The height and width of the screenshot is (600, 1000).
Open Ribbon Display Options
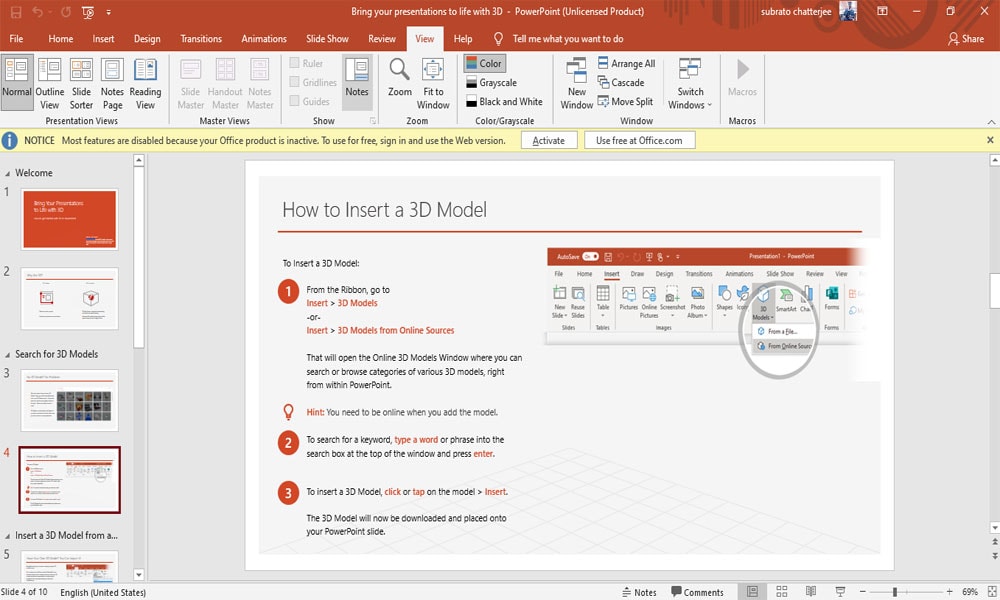click(882, 11)
